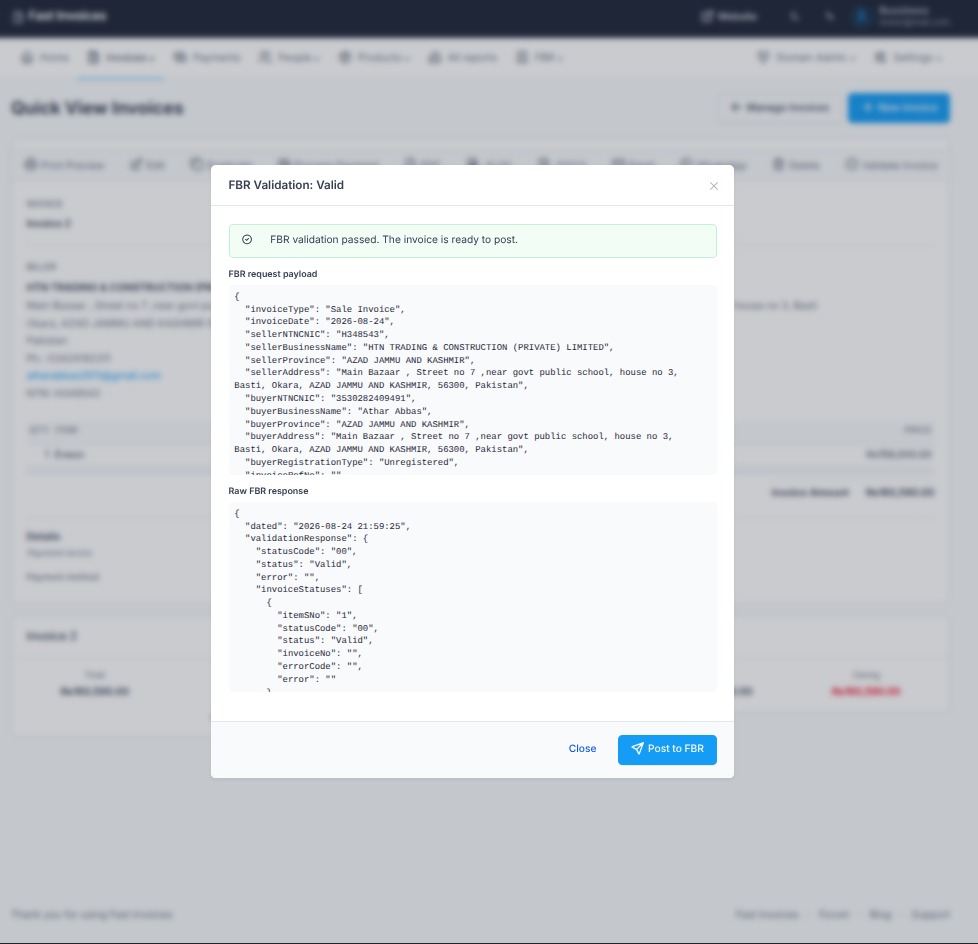Open the blurred Payments nav item
This screenshot has width=978, height=944.
pyautogui.click(x=207, y=58)
